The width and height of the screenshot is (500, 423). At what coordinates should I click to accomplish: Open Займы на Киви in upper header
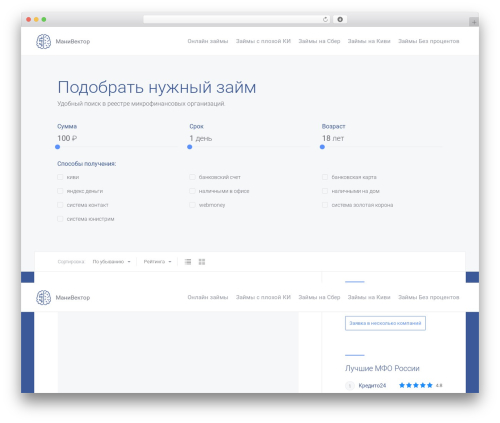click(x=369, y=41)
